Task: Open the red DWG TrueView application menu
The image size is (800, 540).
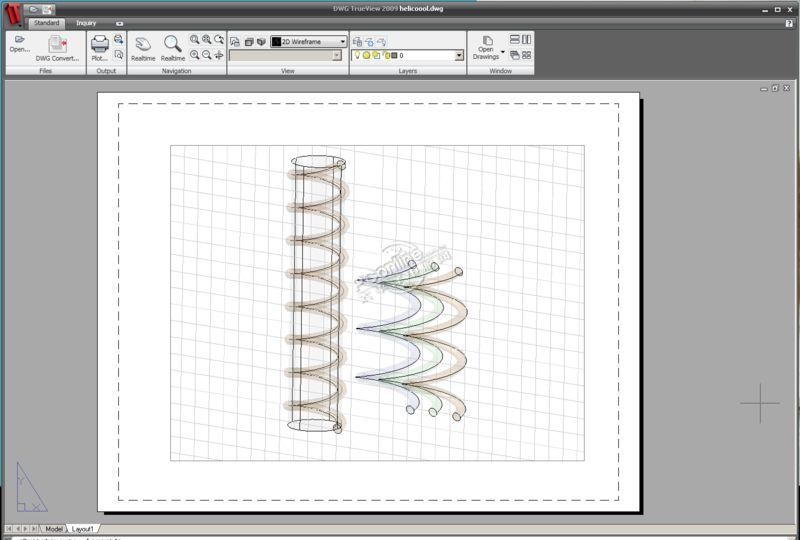Action: click(x=13, y=14)
